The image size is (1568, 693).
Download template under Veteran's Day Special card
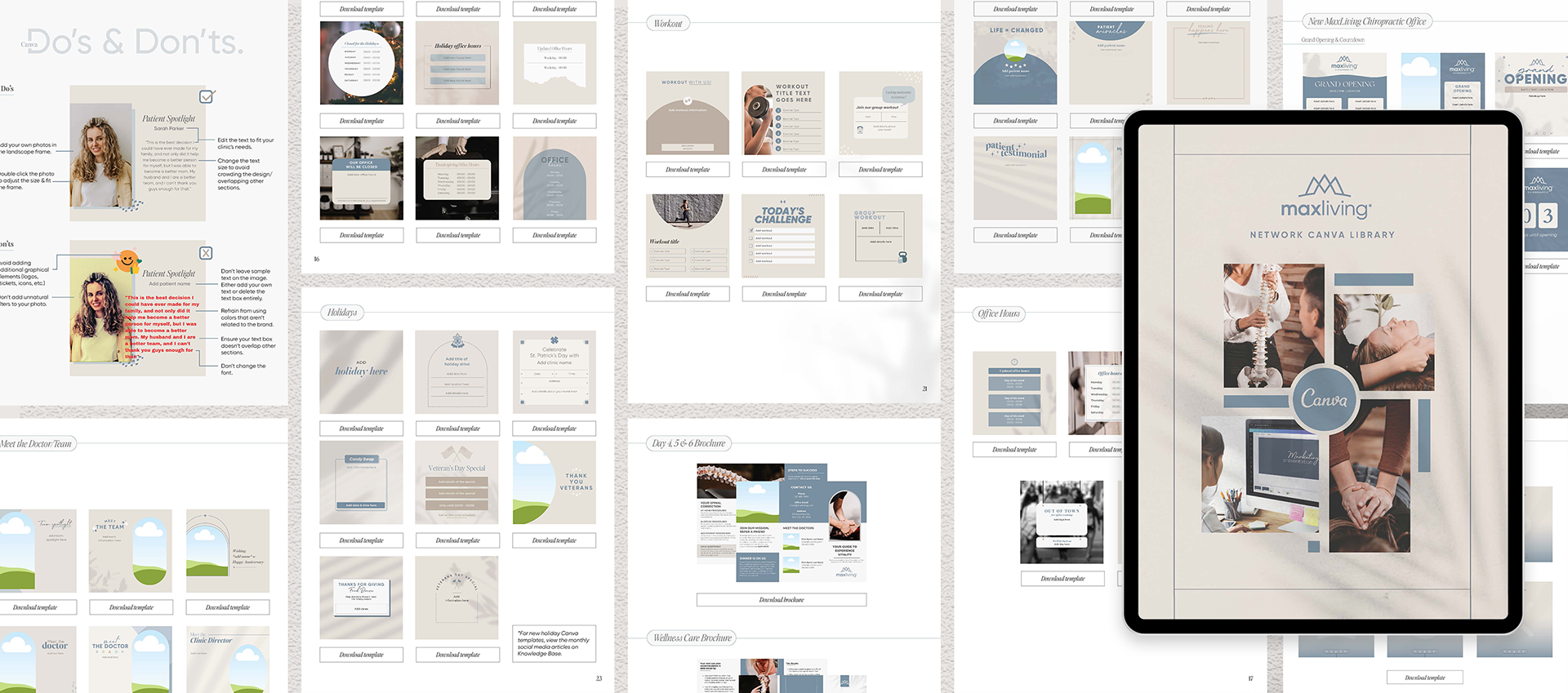[x=457, y=540]
